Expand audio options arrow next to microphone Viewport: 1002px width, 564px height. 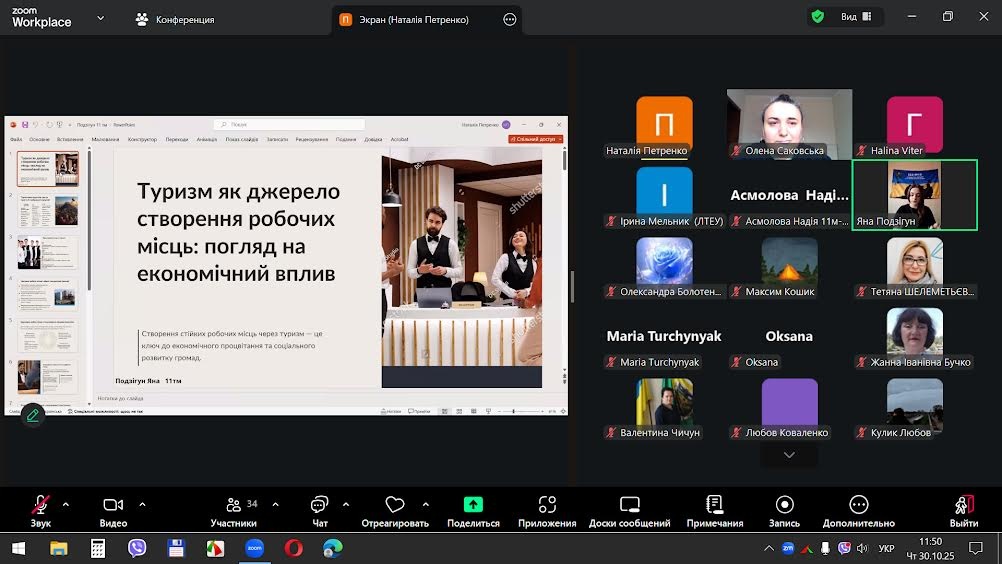[x=66, y=505]
